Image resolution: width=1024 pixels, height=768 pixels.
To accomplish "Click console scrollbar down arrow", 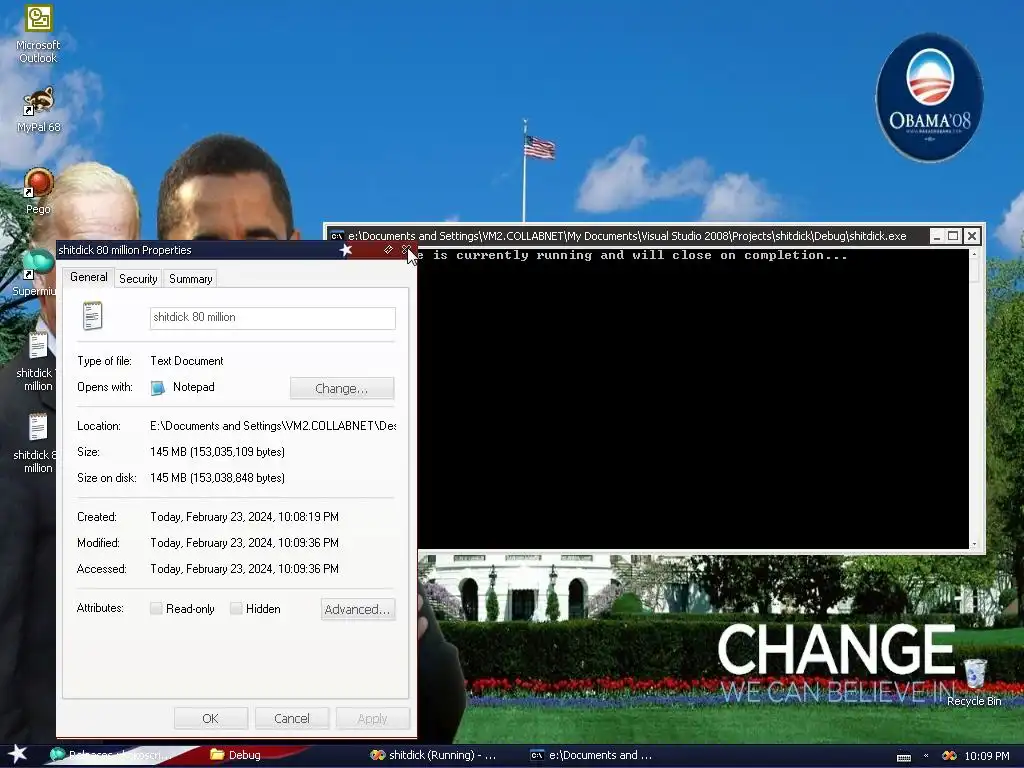I will point(974,543).
